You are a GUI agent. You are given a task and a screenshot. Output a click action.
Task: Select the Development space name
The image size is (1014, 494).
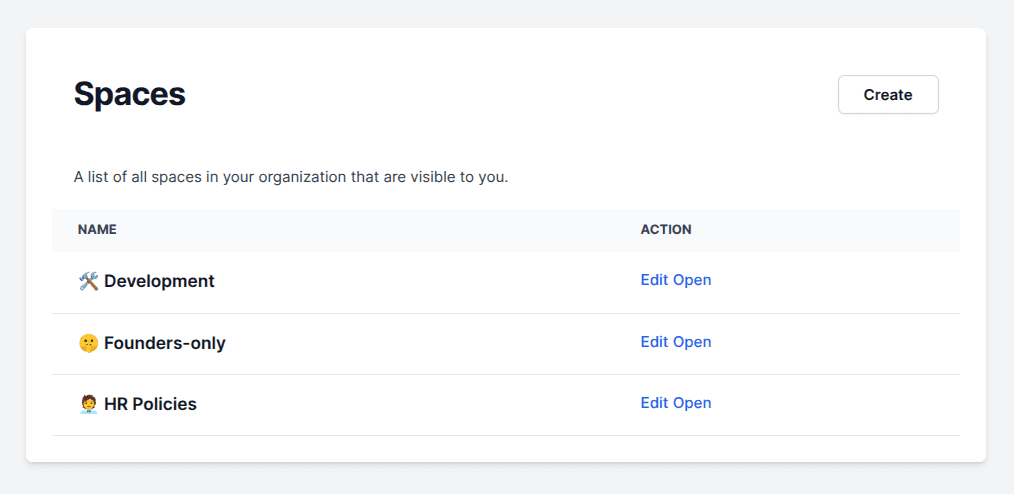tap(159, 282)
